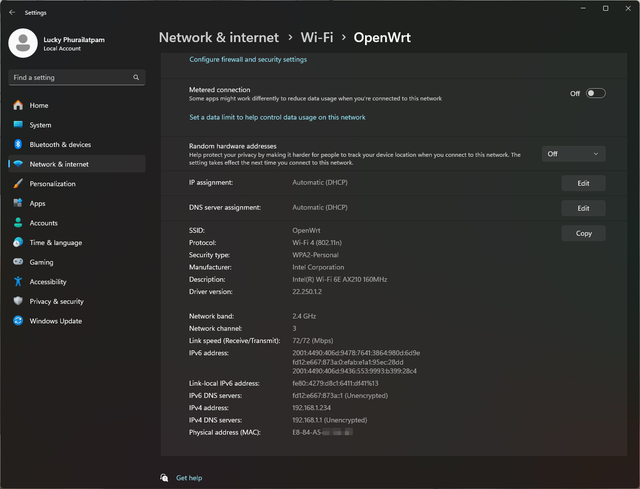Go to the Wi-Fi breadcrumb
Viewport: 640px width, 489px height.
tap(316, 38)
